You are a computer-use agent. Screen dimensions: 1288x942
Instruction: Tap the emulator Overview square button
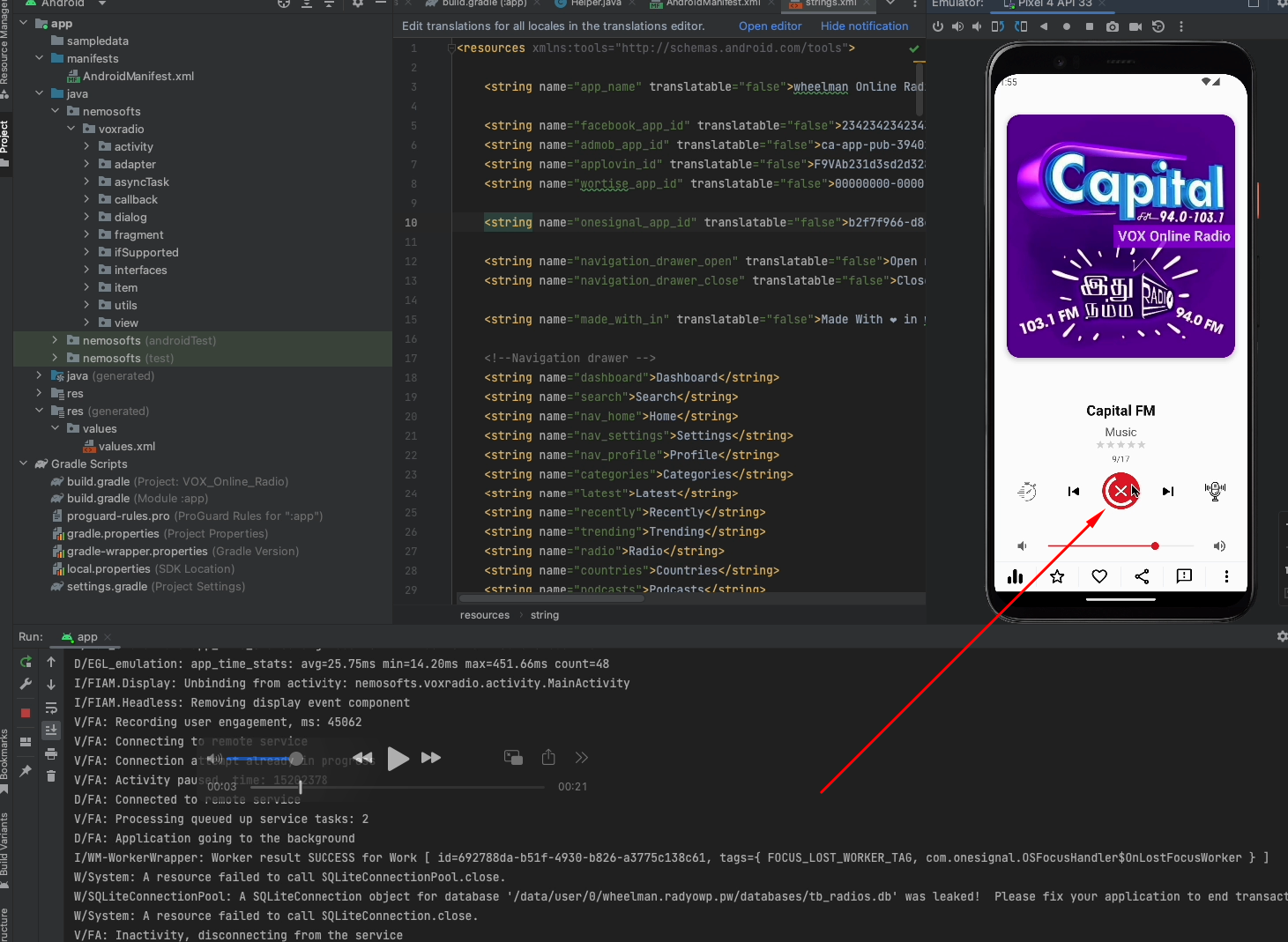[1090, 26]
